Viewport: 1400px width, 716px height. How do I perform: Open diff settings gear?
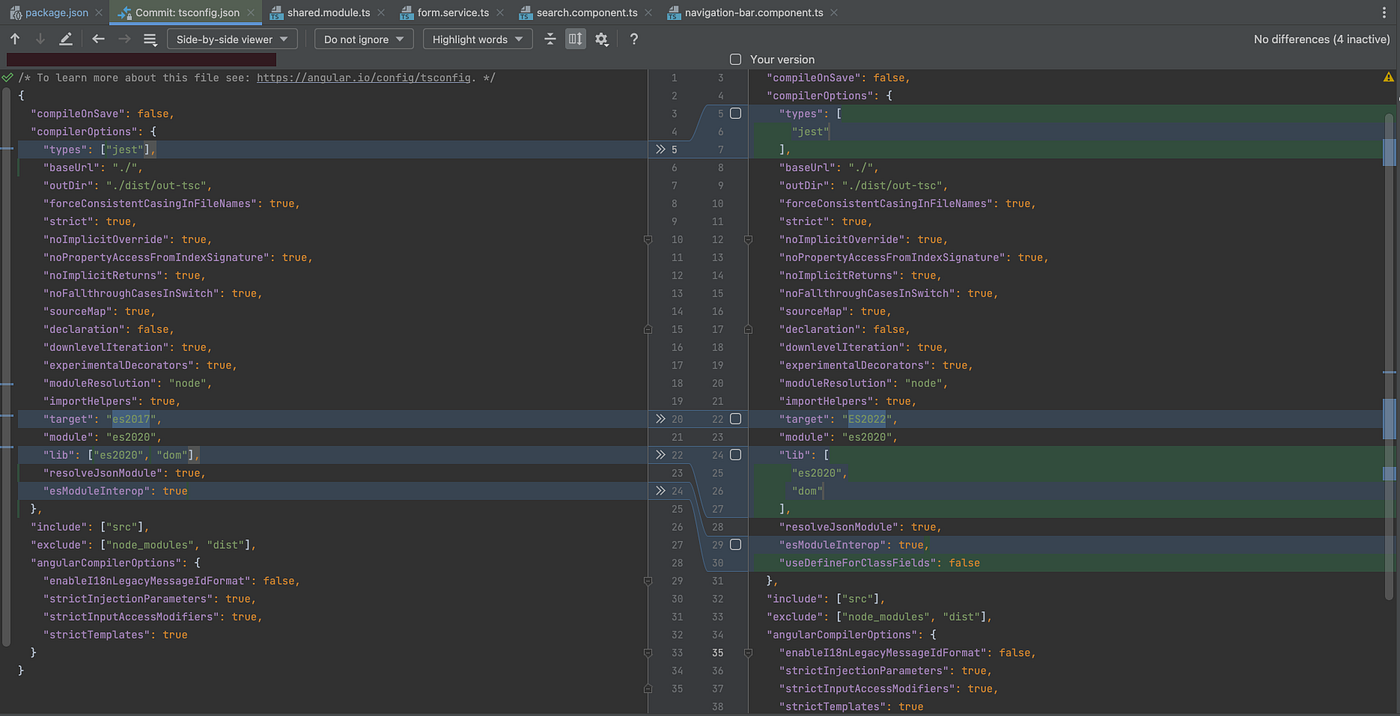tap(601, 39)
